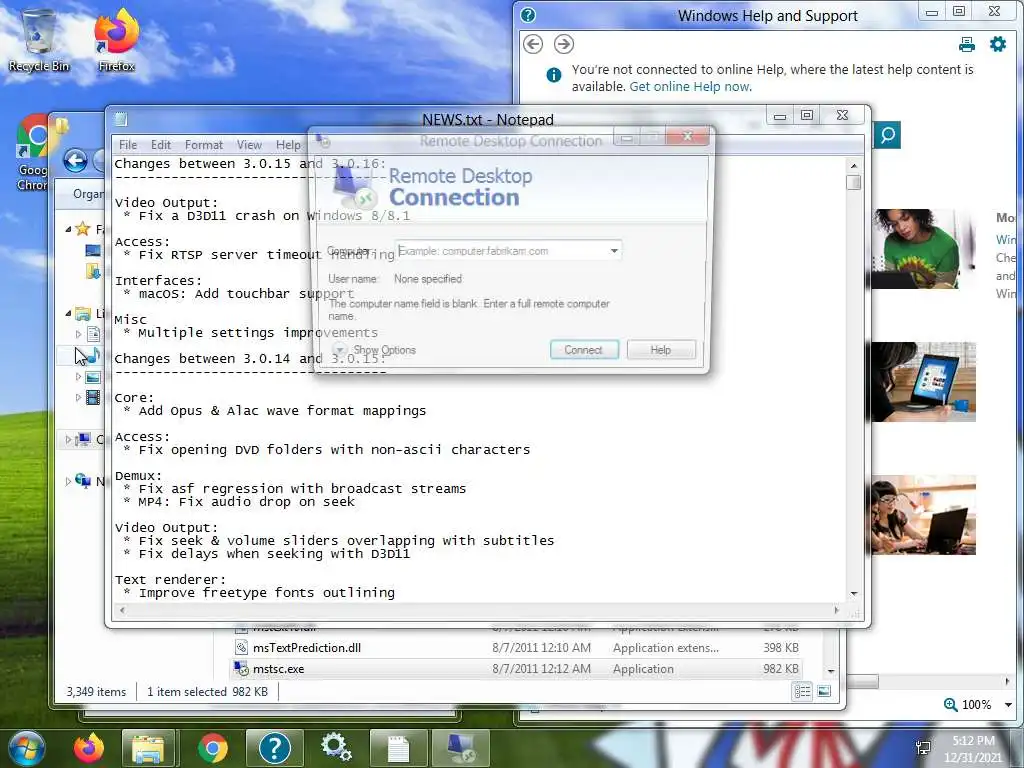Screen dimensions: 1024x768
Task: Click the taskbar clock showing 5:12 PM
Action: tap(973, 748)
